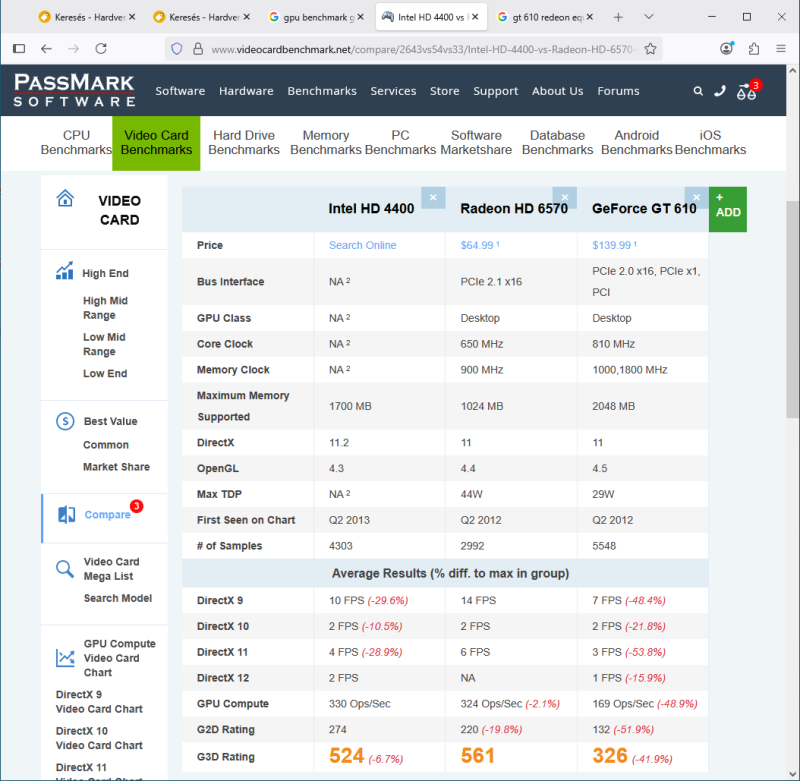
Task: Open DirectX 9 Video Card Chart link
Action: click(x=99, y=701)
